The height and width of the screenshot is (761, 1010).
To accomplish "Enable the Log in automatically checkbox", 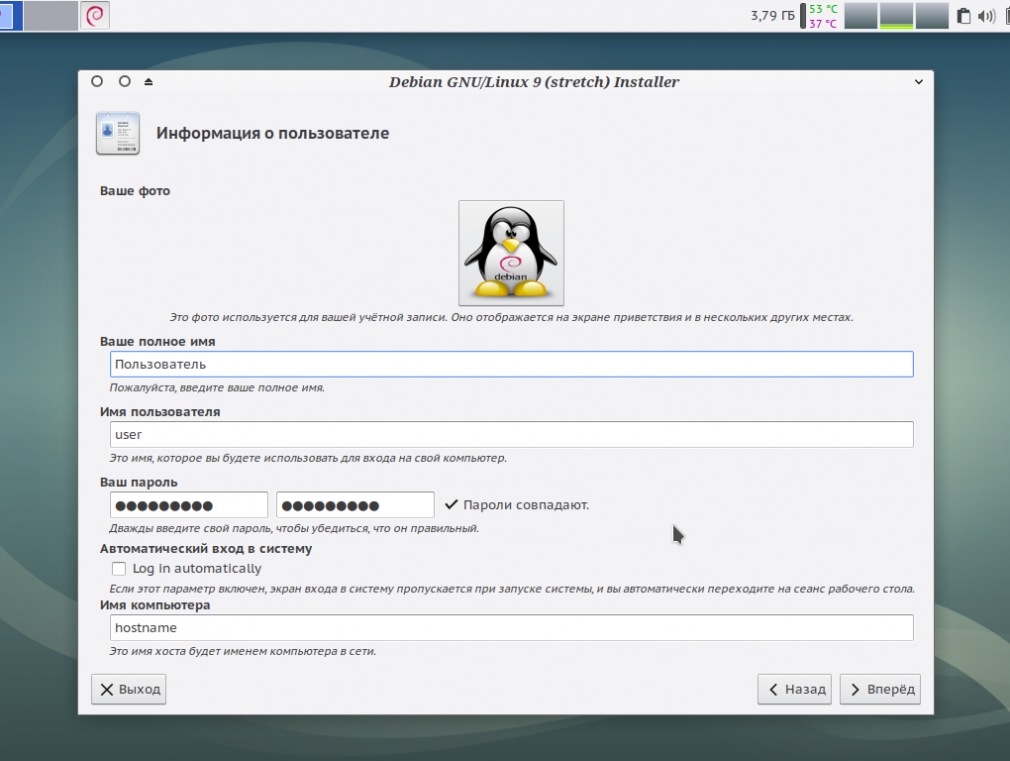I will [x=119, y=568].
